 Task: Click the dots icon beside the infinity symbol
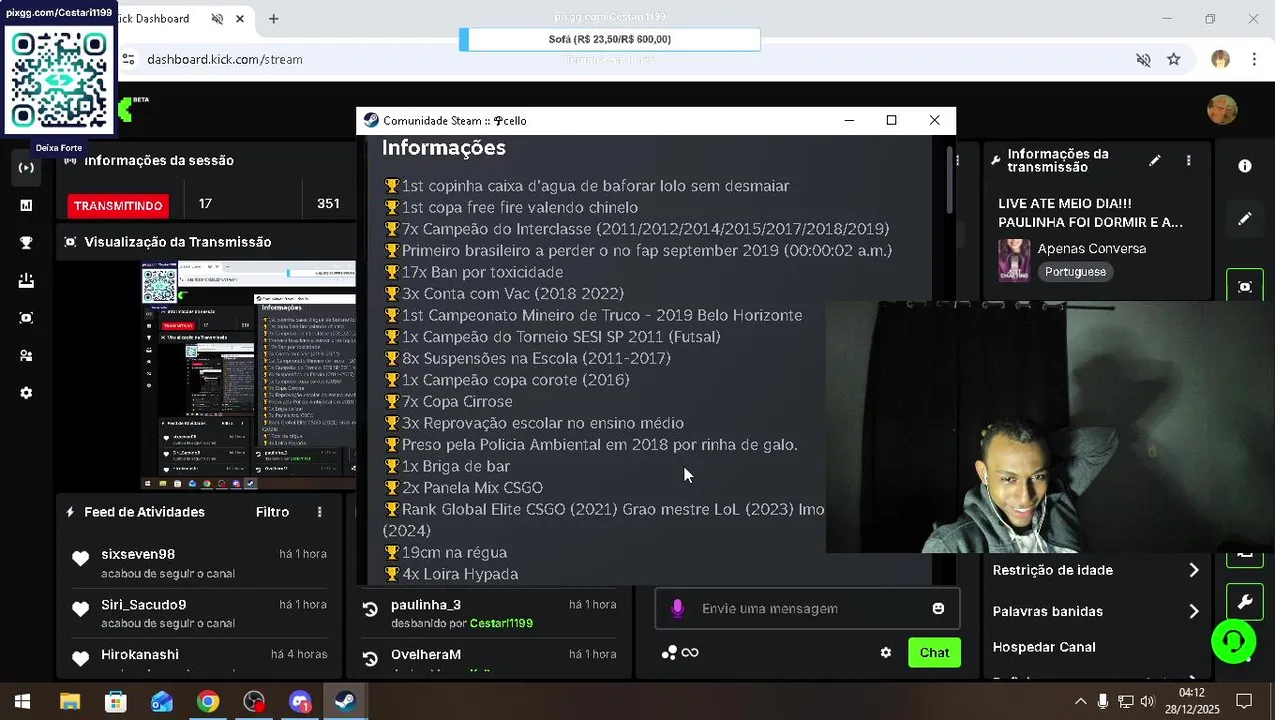(x=669, y=653)
